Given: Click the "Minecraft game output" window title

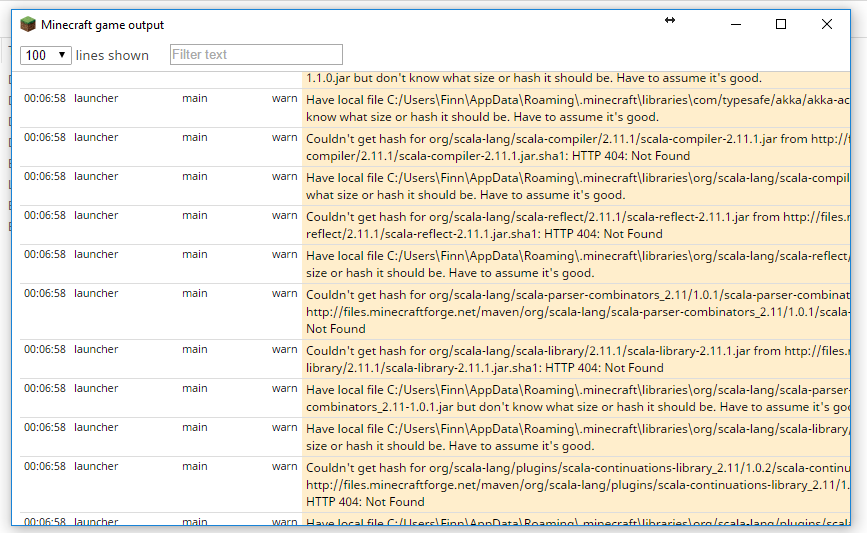Looking at the screenshot, I should pos(102,24).
